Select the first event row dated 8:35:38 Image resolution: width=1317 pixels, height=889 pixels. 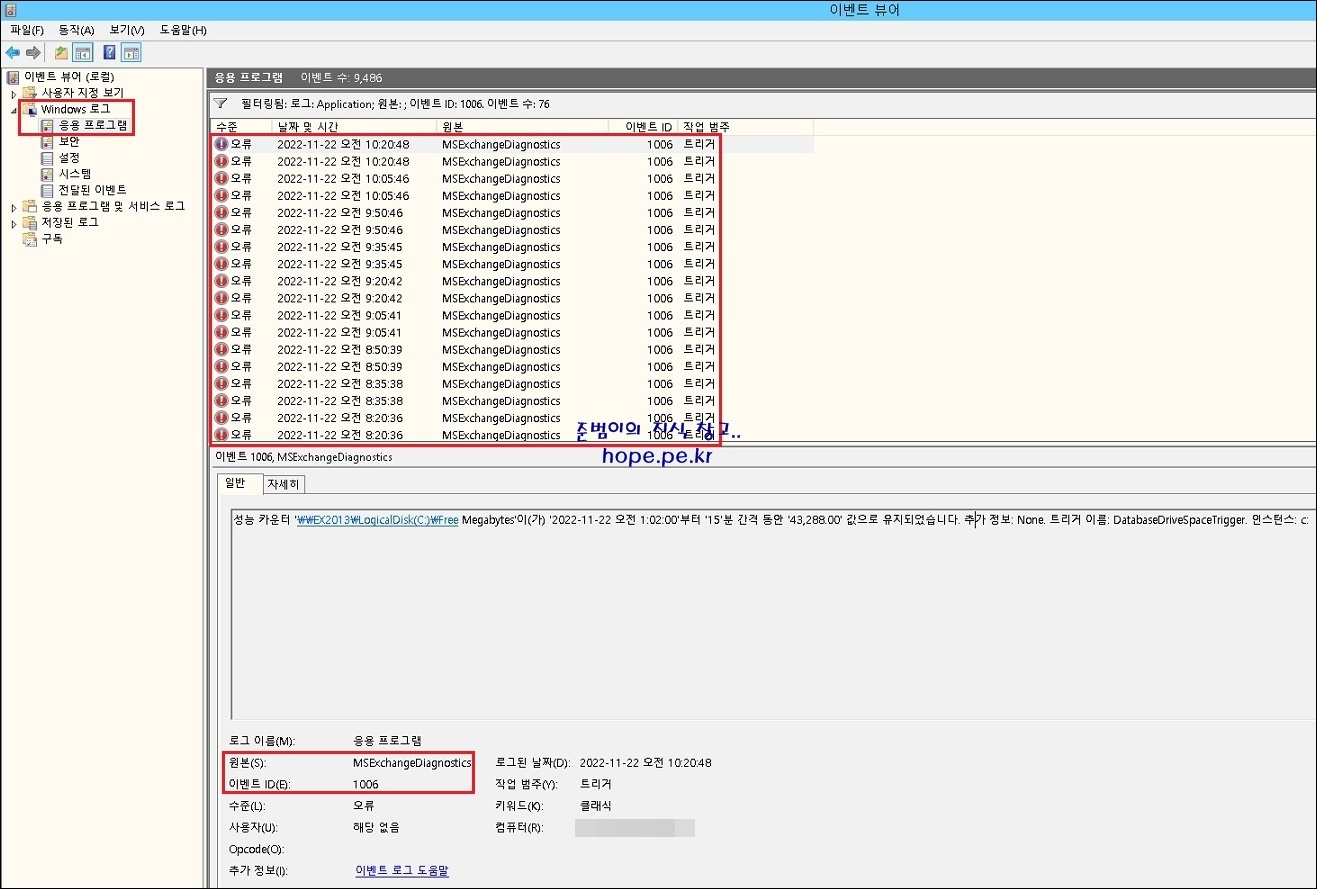(x=512, y=383)
